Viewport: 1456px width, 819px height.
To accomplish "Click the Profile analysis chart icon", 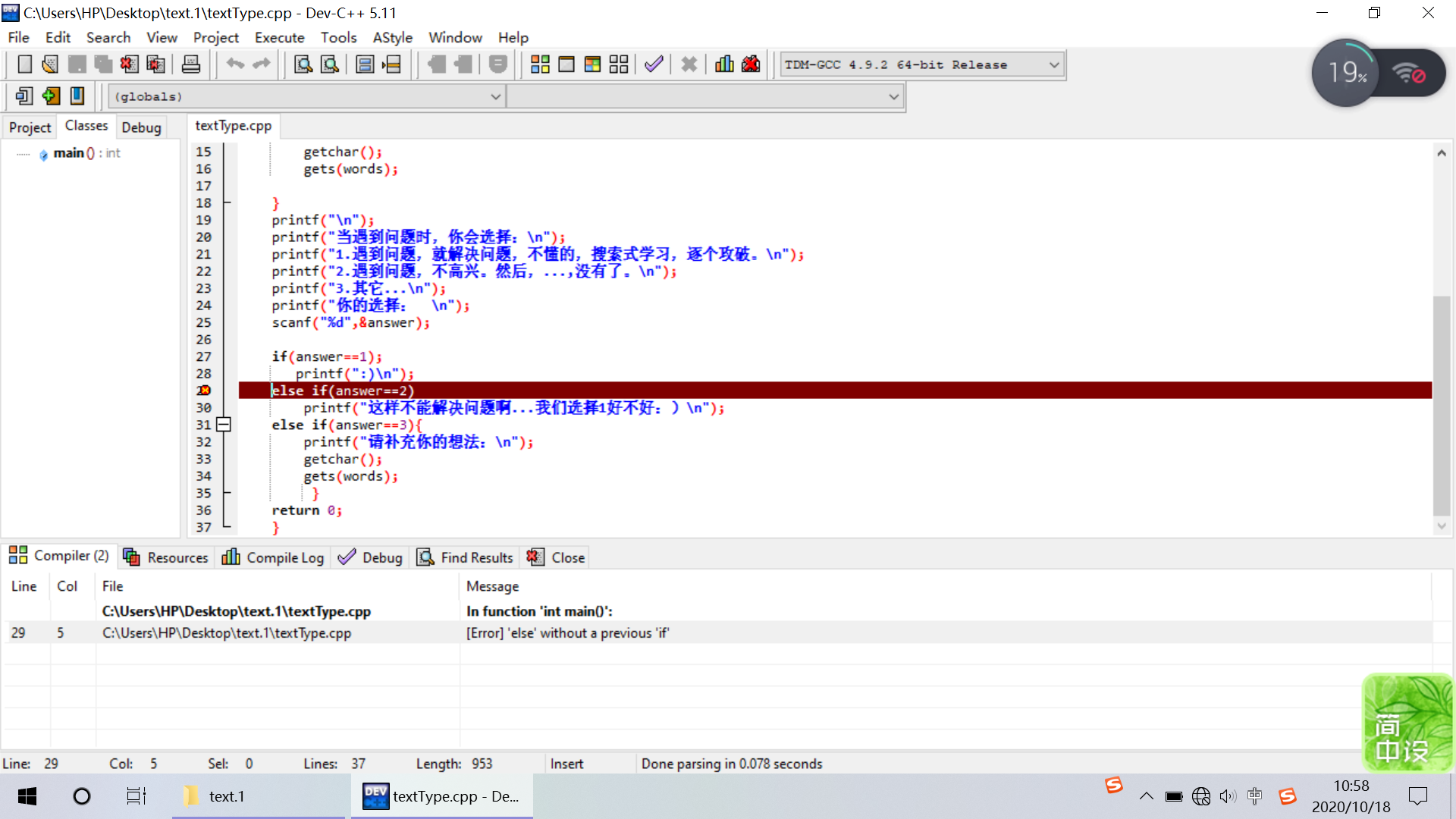I will coord(724,64).
